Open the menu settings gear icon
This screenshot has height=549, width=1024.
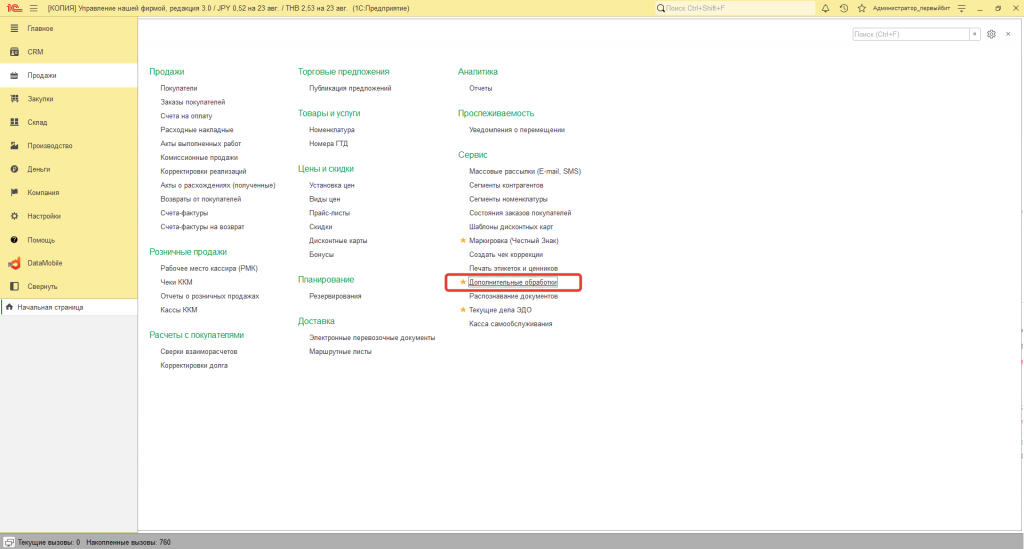[x=991, y=34]
